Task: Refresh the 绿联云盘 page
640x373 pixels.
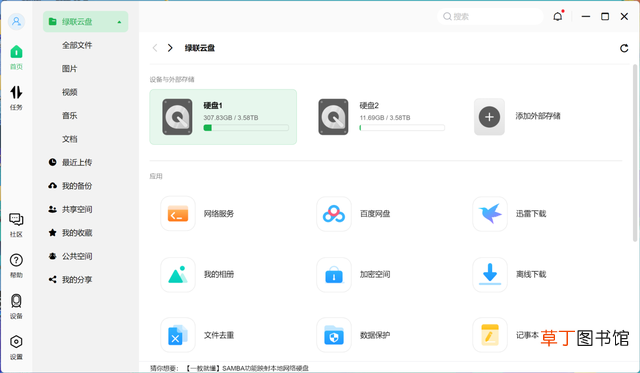Action: [624, 48]
